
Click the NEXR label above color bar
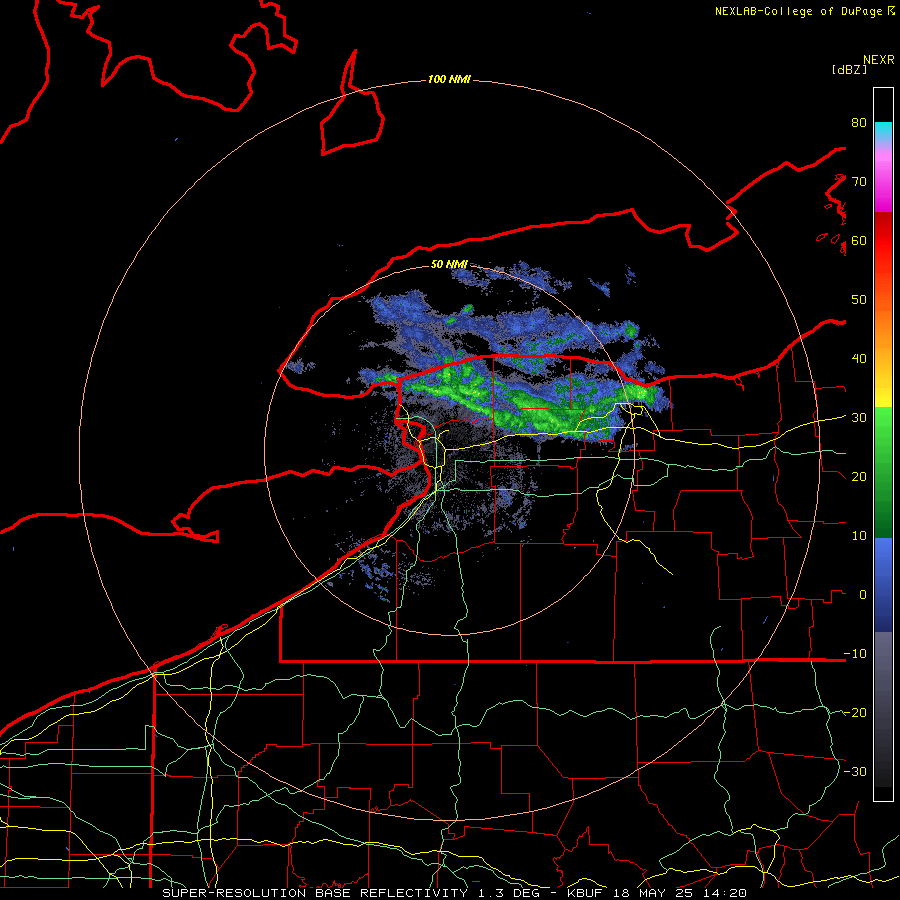(x=879, y=60)
